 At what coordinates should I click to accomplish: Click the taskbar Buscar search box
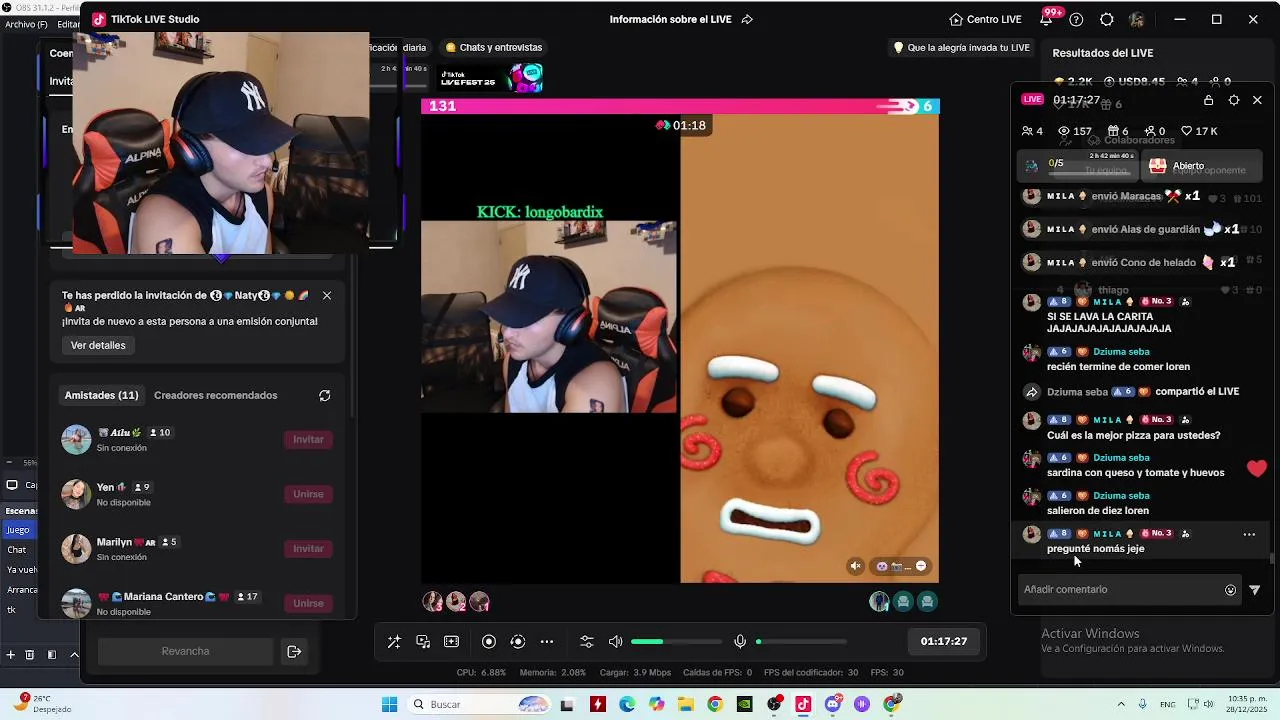[481, 704]
